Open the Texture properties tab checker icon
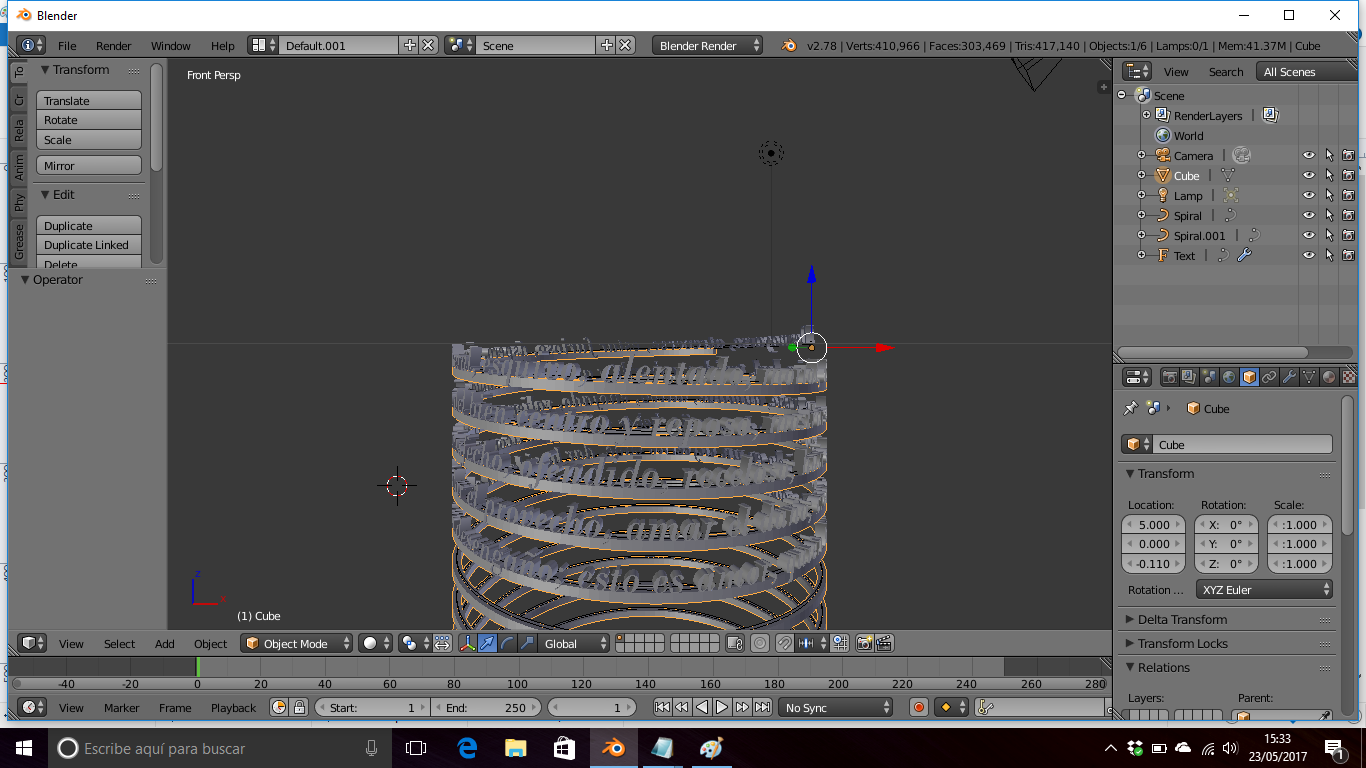 1349,377
